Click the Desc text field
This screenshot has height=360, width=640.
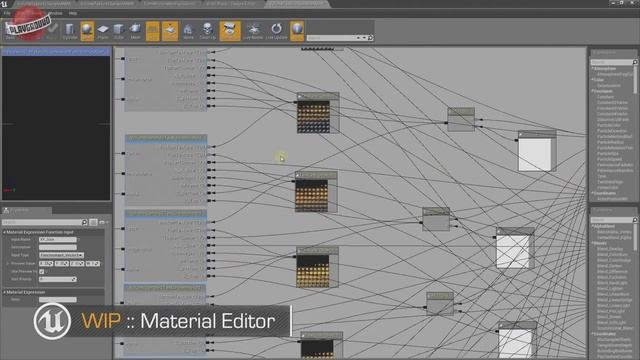[58, 300]
